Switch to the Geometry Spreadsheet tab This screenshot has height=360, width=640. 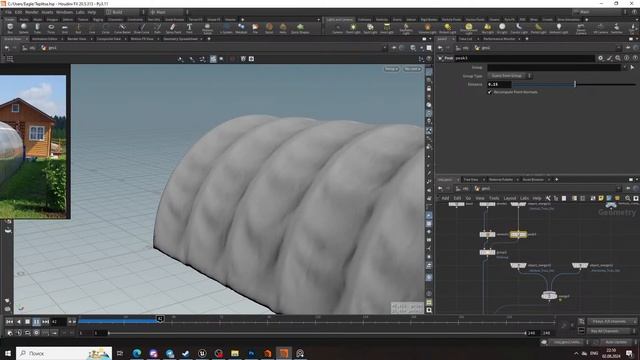tap(180, 39)
